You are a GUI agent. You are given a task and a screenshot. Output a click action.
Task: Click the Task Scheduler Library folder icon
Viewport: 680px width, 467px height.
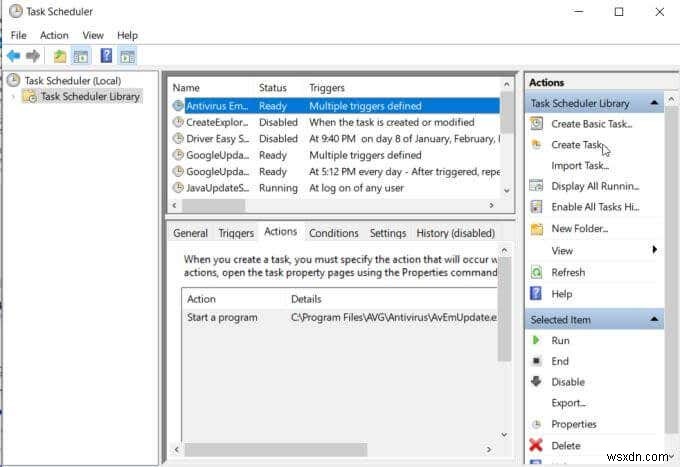click(29, 96)
